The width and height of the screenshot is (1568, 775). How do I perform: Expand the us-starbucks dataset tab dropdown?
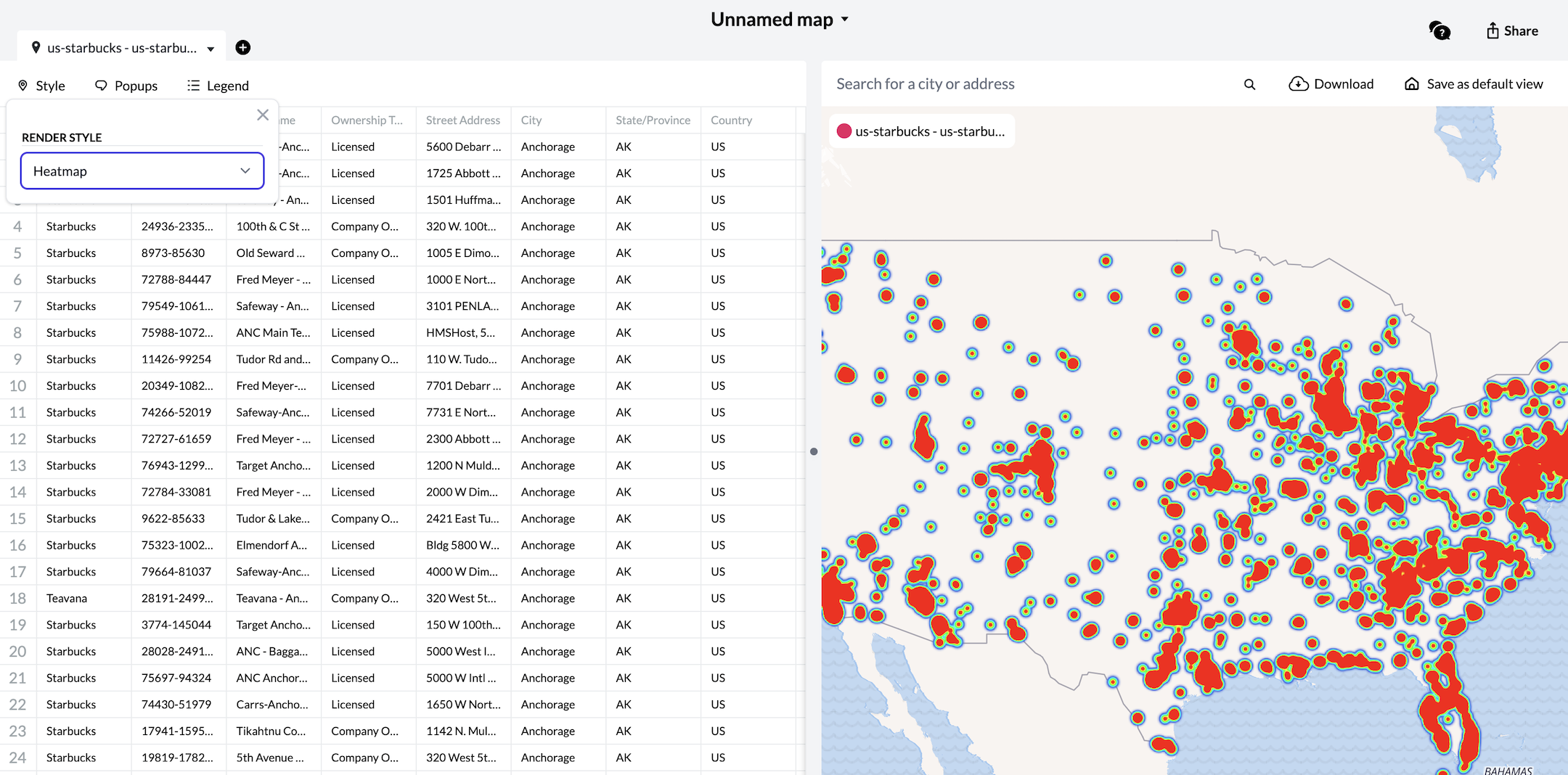pyautogui.click(x=211, y=47)
